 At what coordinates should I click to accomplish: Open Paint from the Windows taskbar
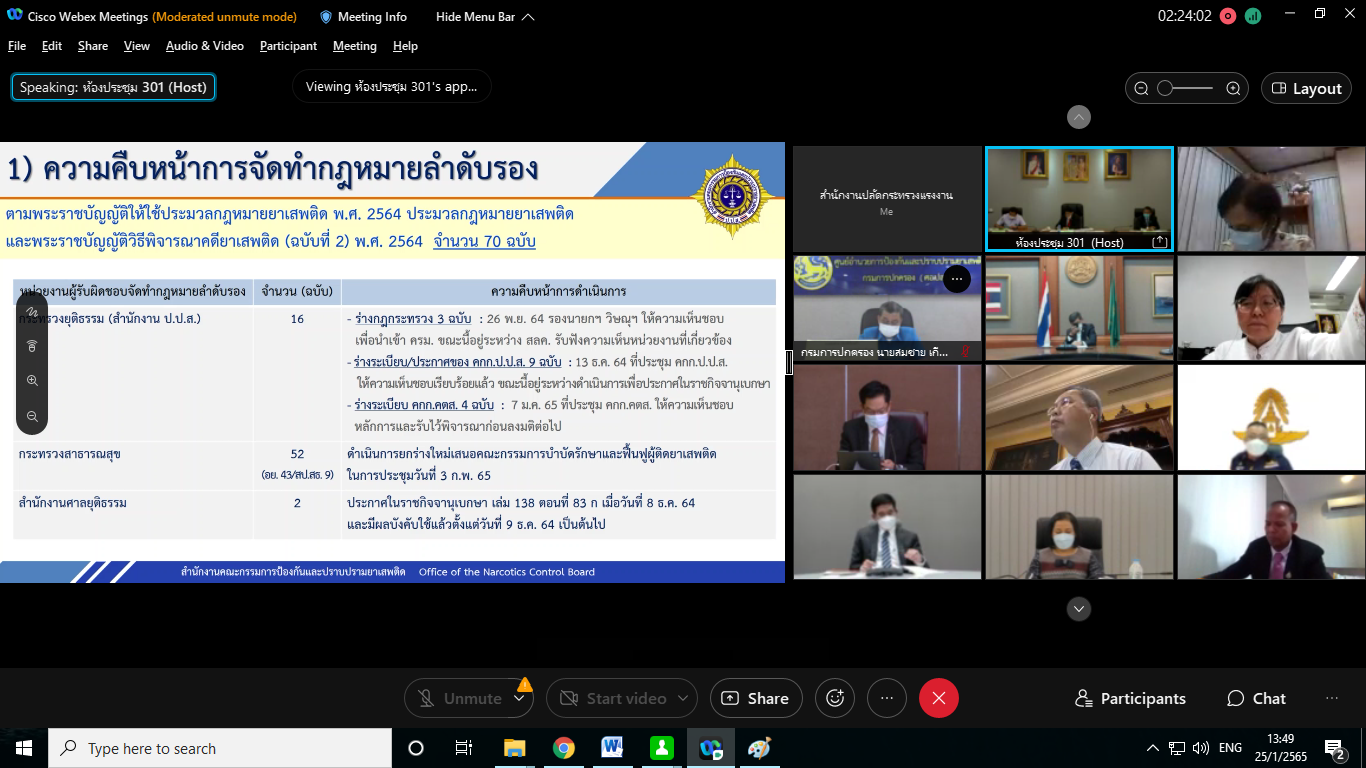(x=759, y=748)
